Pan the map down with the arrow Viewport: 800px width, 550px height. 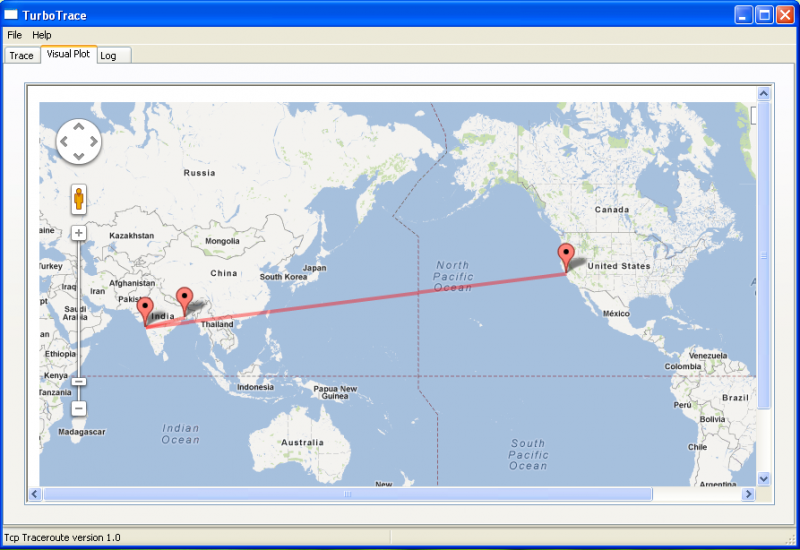pos(79,156)
